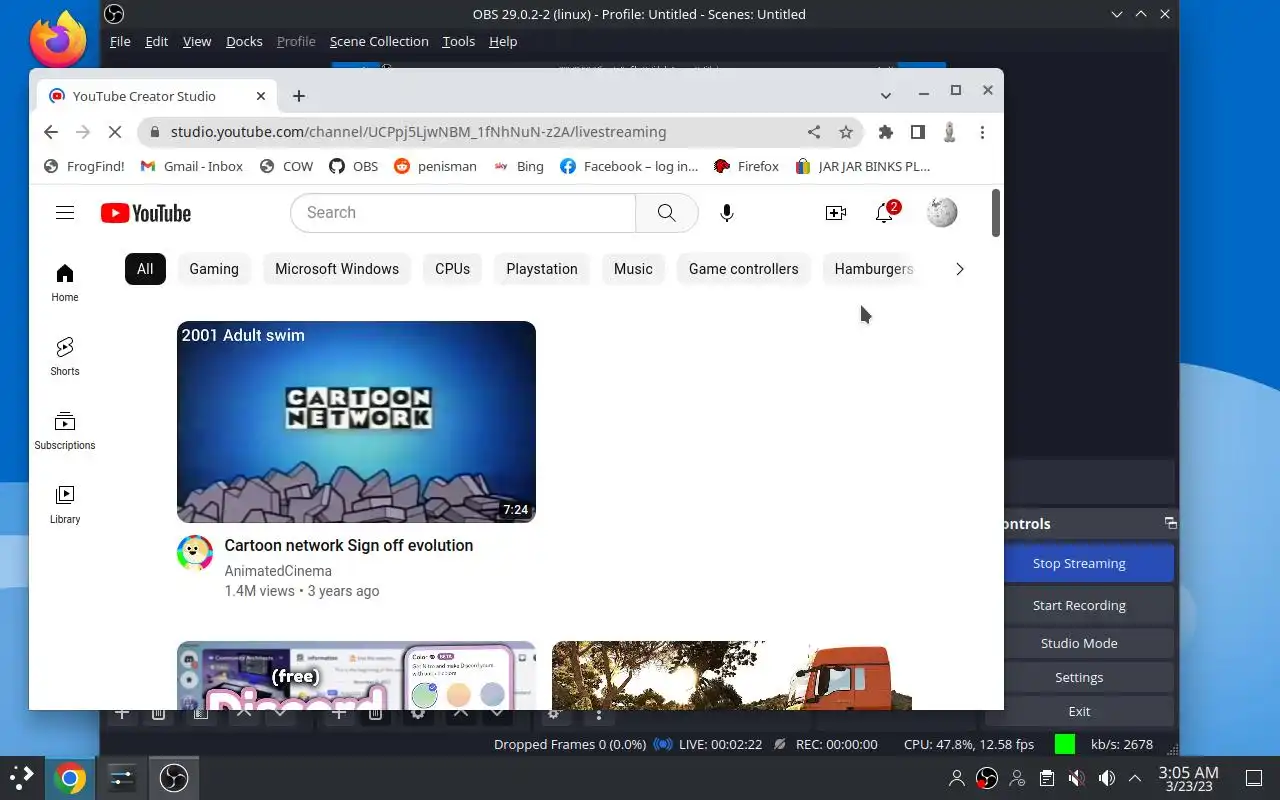Select the Microsoft Windows chip
Image resolution: width=1280 pixels, height=800 pixels.
pyautogui.click(x=337, y=269)
